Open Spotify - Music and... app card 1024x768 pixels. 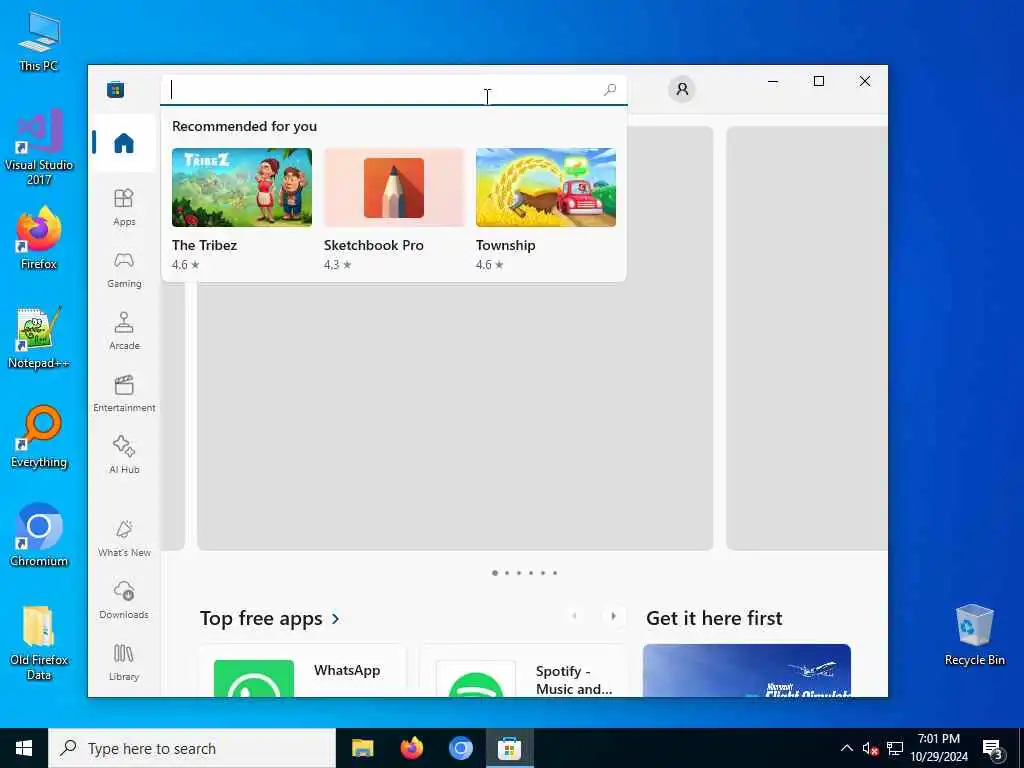pos(523,671)
